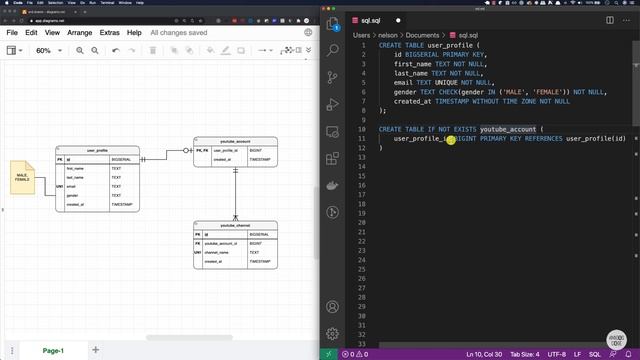Screen dimensions: 640x360
Task: Open the view panels dropdown in toolbar
Action: tap(14, 51)
